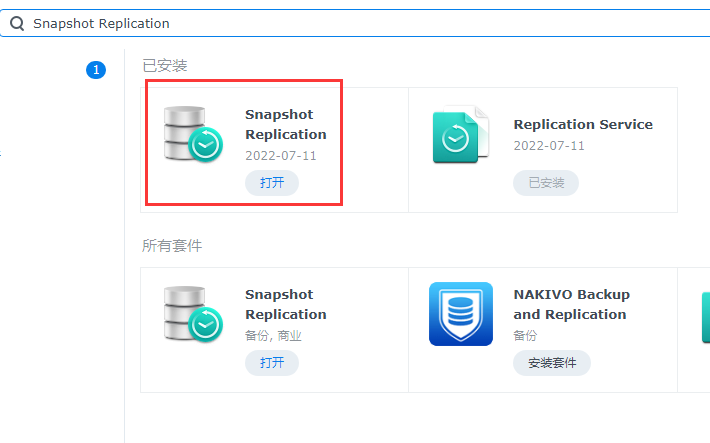Click the NAKIVO Backup shield icon
Image resolution: width=710 pixels, height=443 pixels.
pos(461,314)
